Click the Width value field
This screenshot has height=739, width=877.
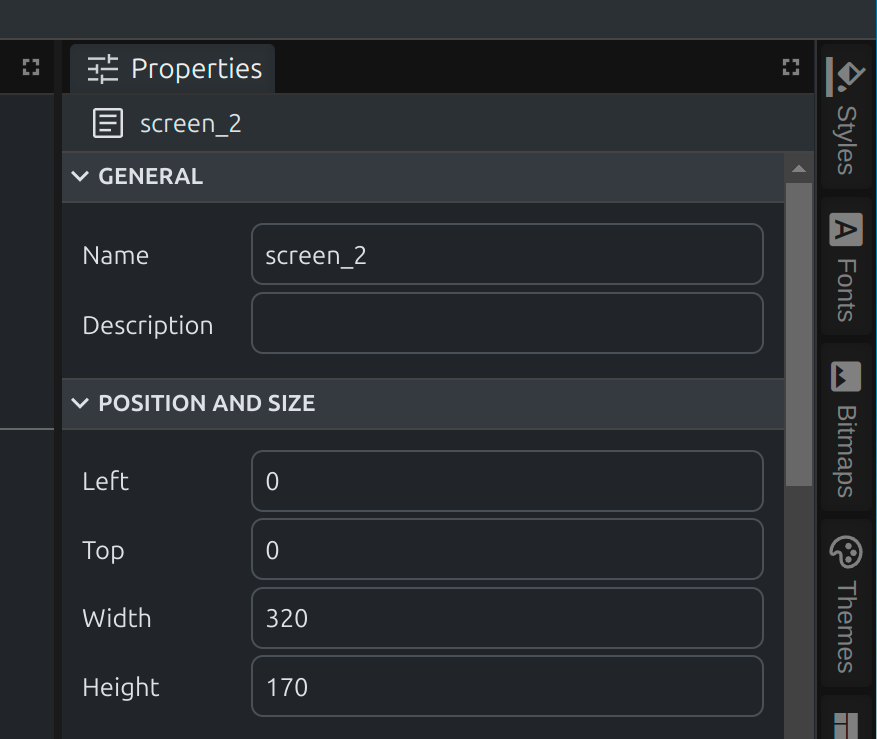(x=507, y=618)
